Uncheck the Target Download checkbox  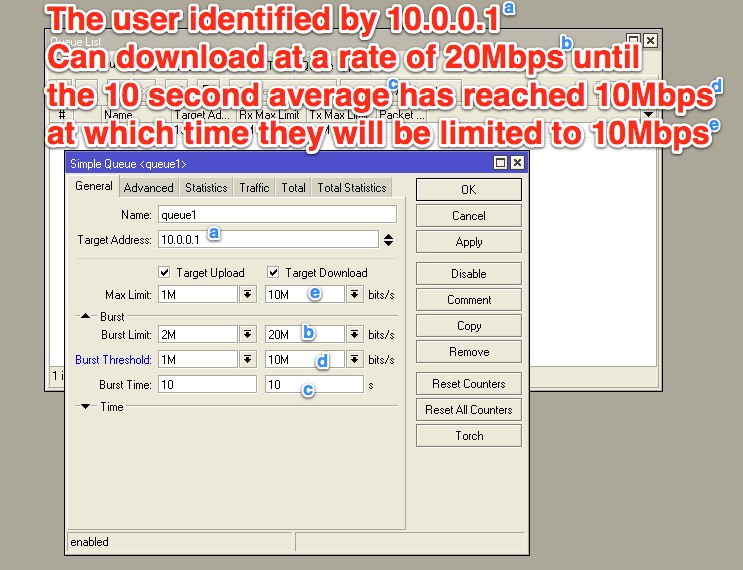click(272, 273)
